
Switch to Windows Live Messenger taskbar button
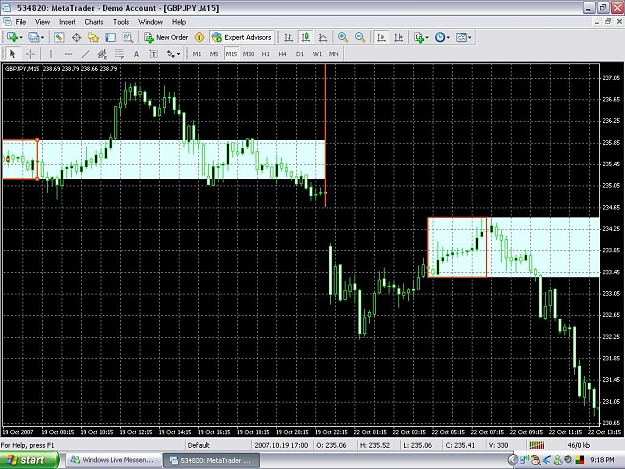click(113, 460)
